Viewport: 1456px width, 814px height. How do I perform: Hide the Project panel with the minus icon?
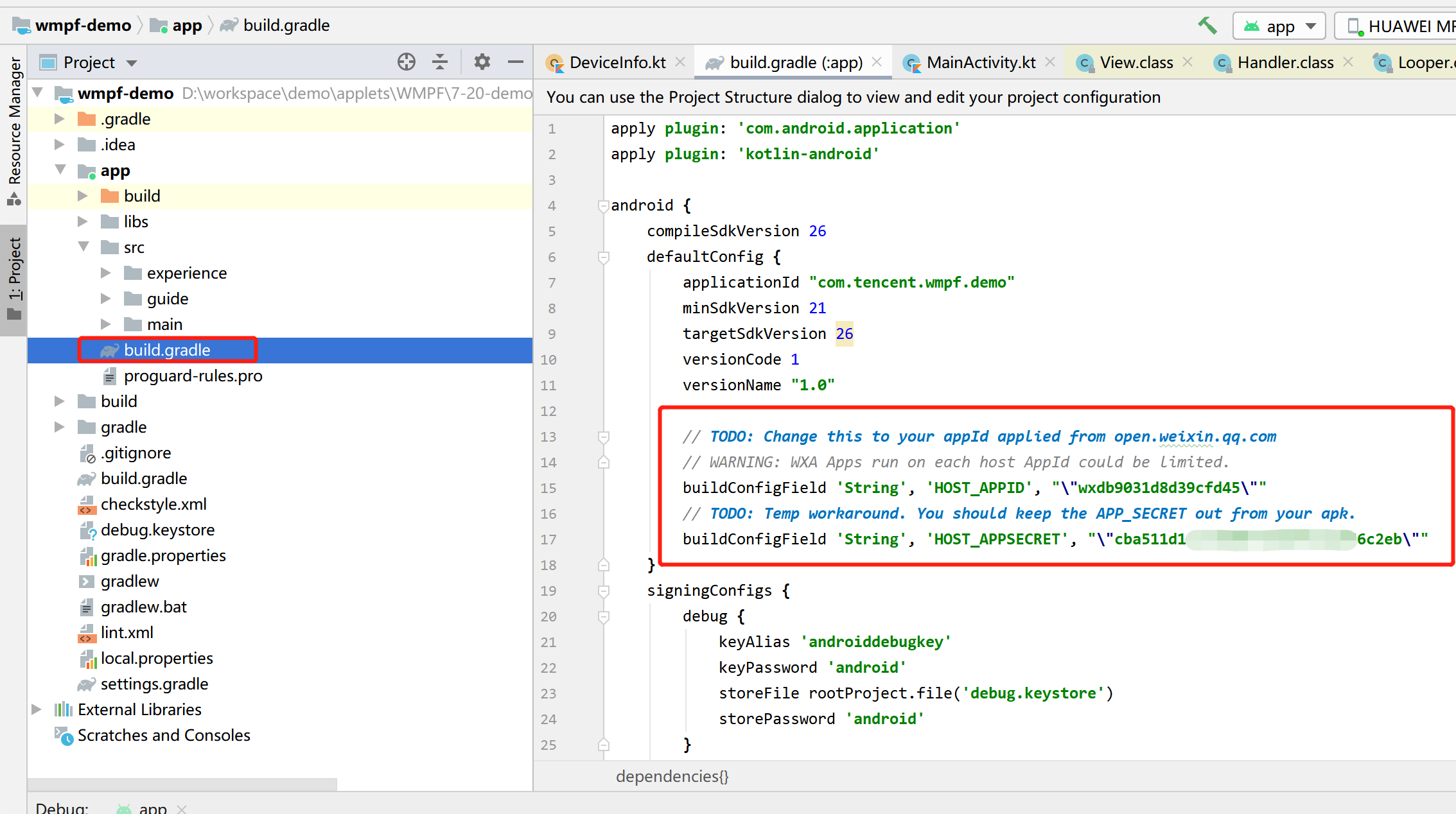tap(515, 62)
